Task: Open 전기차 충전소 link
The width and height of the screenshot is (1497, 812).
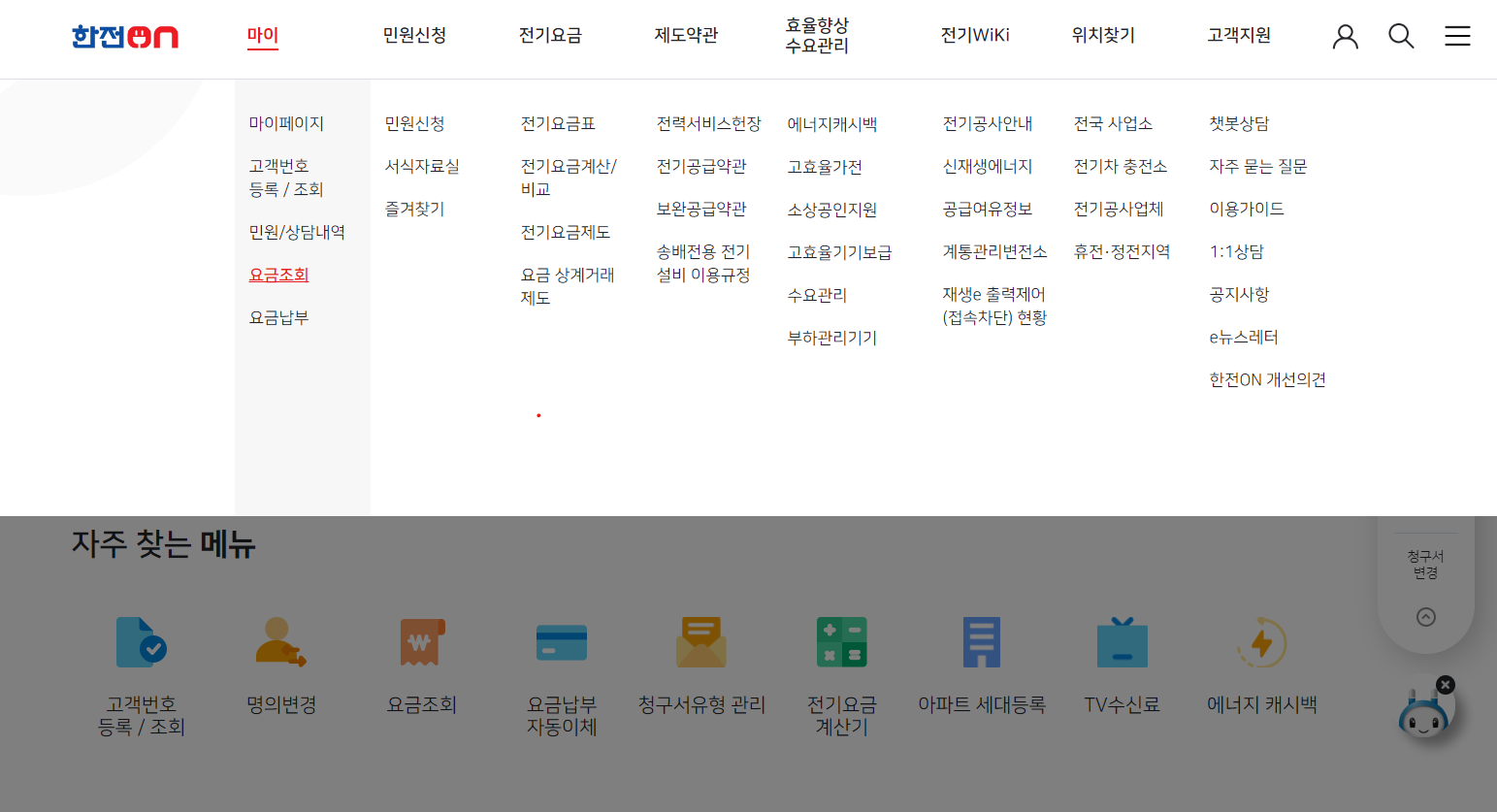Action: pyautogui.click(x=1121, y=167)
